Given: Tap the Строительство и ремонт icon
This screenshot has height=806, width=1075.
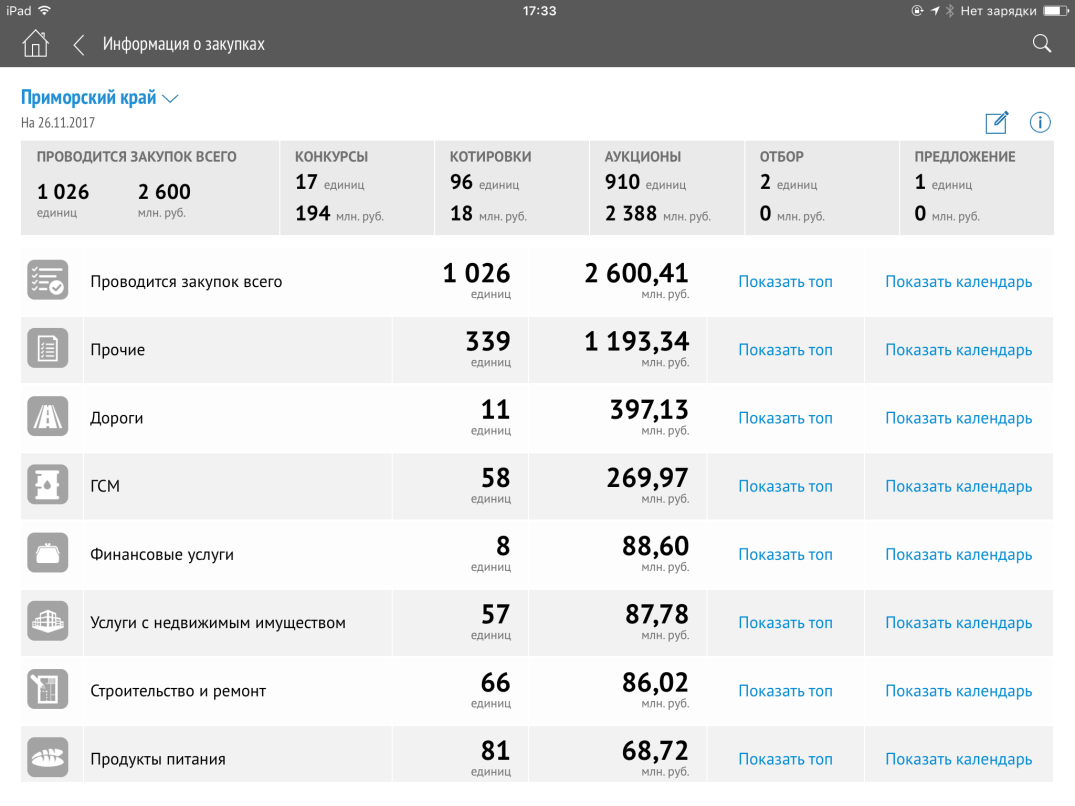Looking at the screenshot, I should pos(47,691).
